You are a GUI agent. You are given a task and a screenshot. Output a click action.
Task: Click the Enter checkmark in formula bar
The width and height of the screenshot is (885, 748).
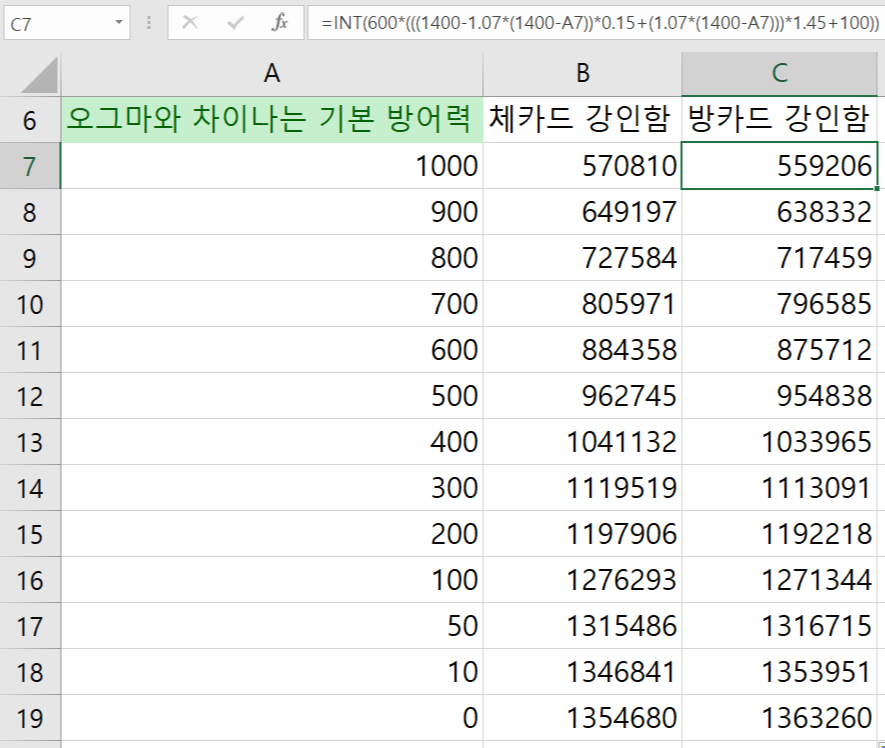coord(236,22)
